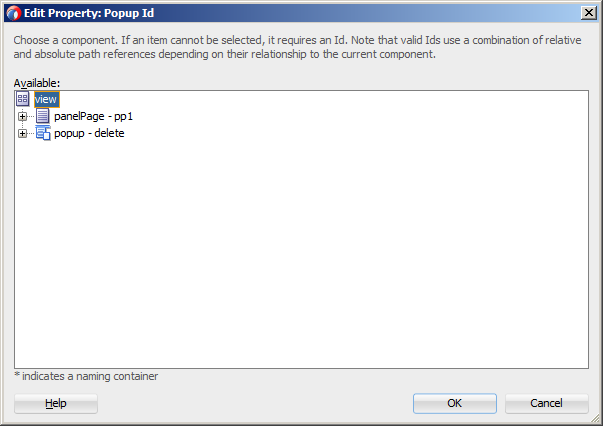This screenshot has height=426, width=603.
Task: Click the Choose a component instruction text
Action: pos(297,47)
